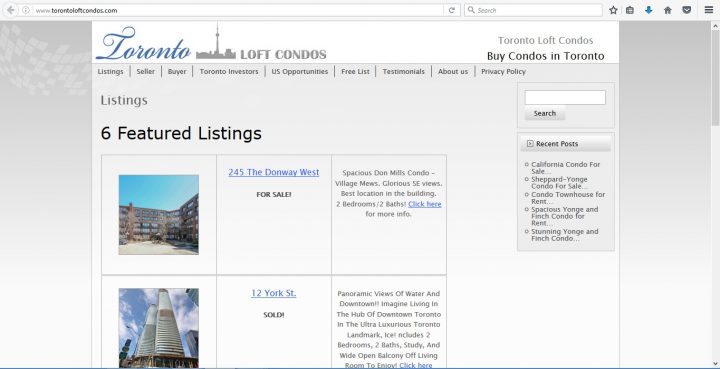720x369 pixels.
Task: Open the Listings navigation menu item
Action: [111, 72]
